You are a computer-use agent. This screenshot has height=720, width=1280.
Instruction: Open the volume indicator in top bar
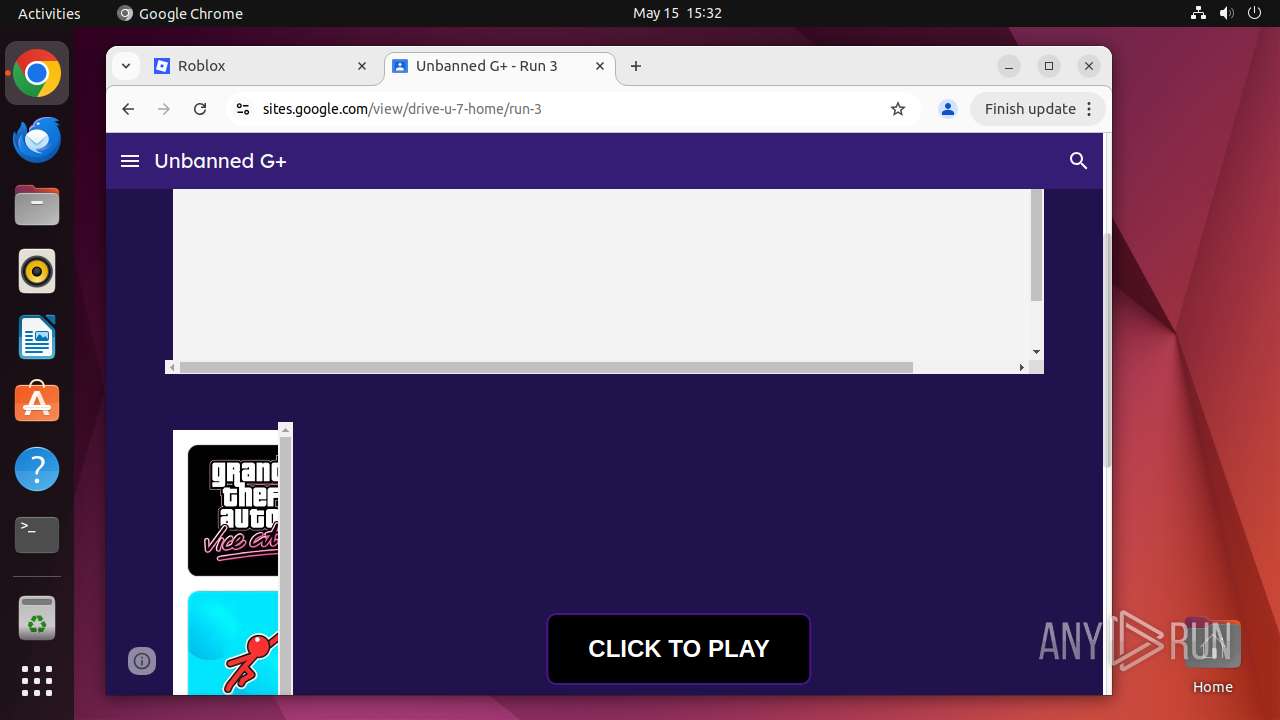pyautogui.click(x=1226, y=13)
